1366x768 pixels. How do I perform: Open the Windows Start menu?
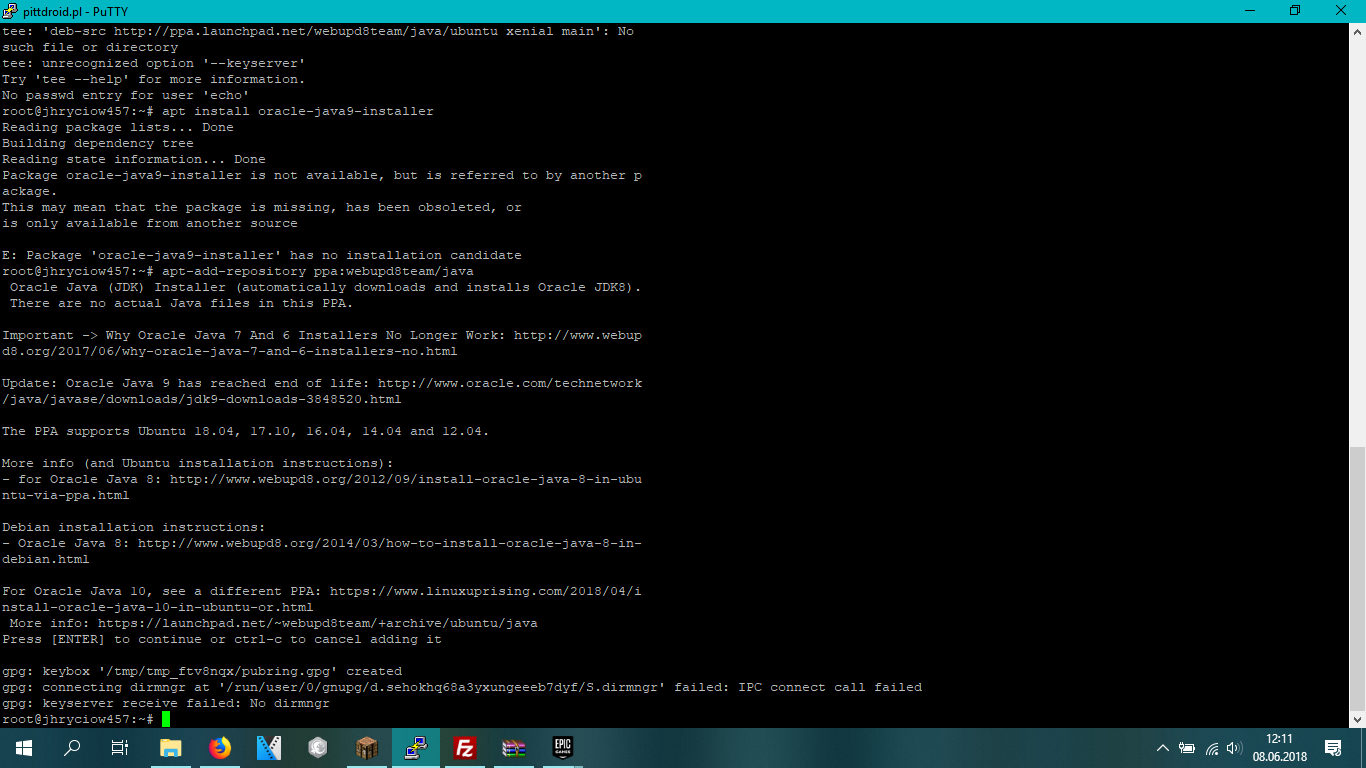tap(24, 748)
